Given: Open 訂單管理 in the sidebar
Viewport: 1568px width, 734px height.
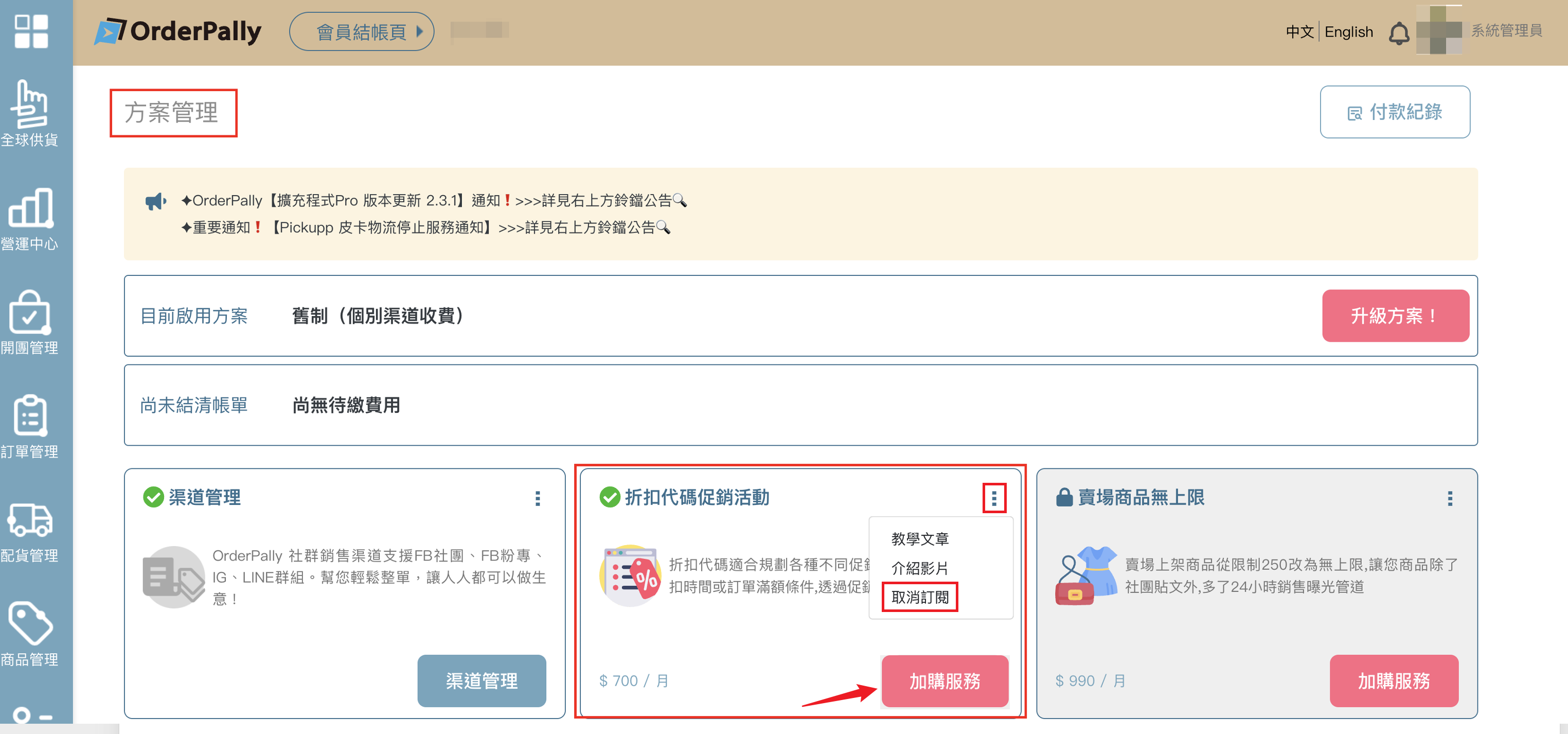Looking at the screenshot, I should (30, 426).
